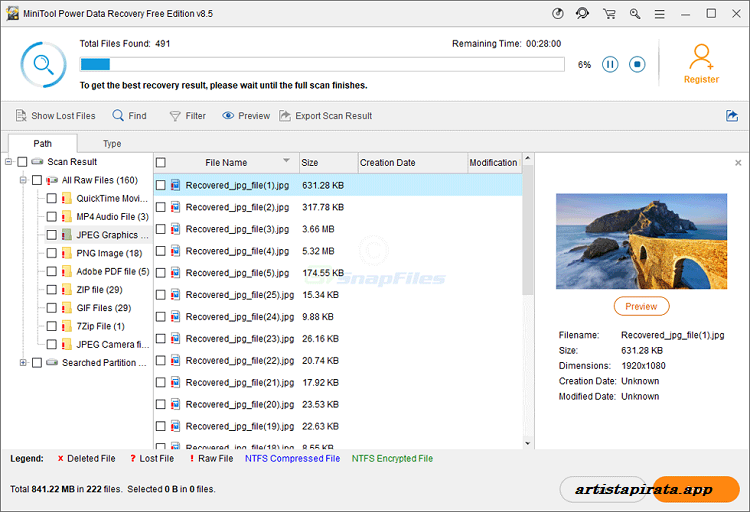Screen dimensions: 750x512
Task: Check the GIF Files (29) checkbox
Action: [x=52, y=308]
